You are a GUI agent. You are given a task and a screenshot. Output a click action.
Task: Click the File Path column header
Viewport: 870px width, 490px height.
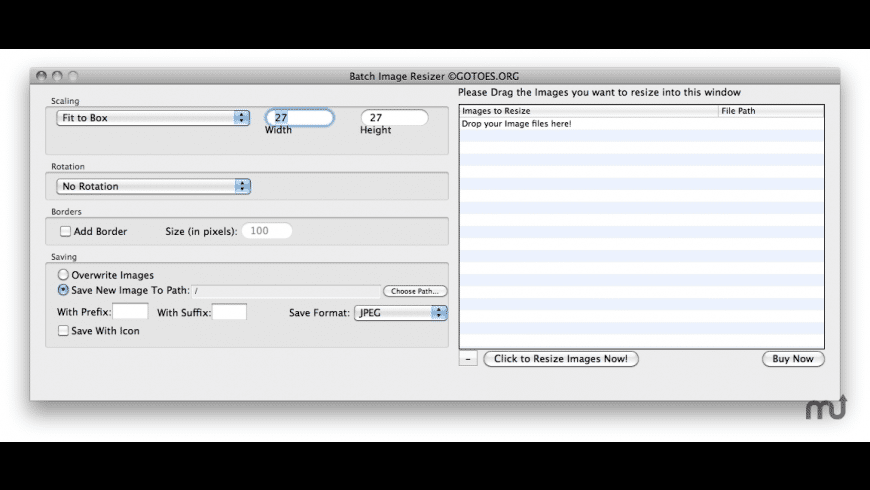[x=771, y=111]
